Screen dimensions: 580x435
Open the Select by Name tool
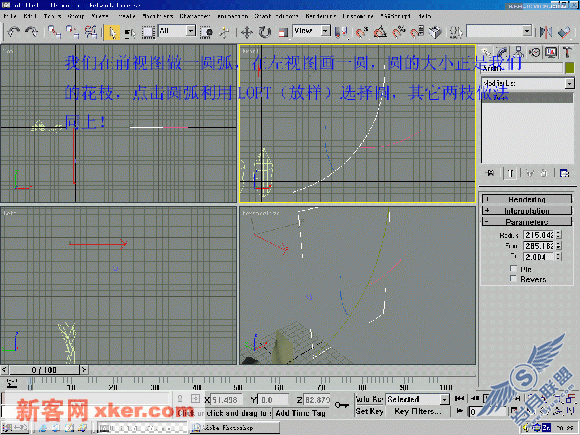click(130, 33)
